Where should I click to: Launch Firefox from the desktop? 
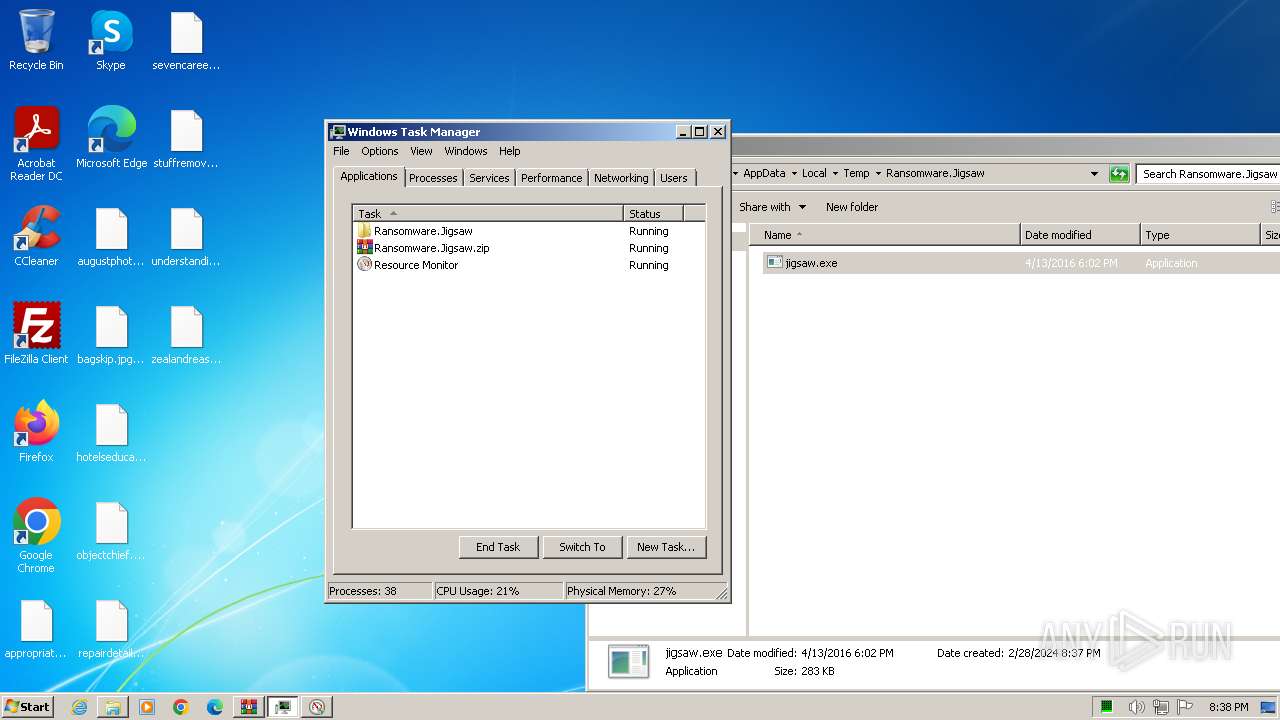(x=36, y=432)
